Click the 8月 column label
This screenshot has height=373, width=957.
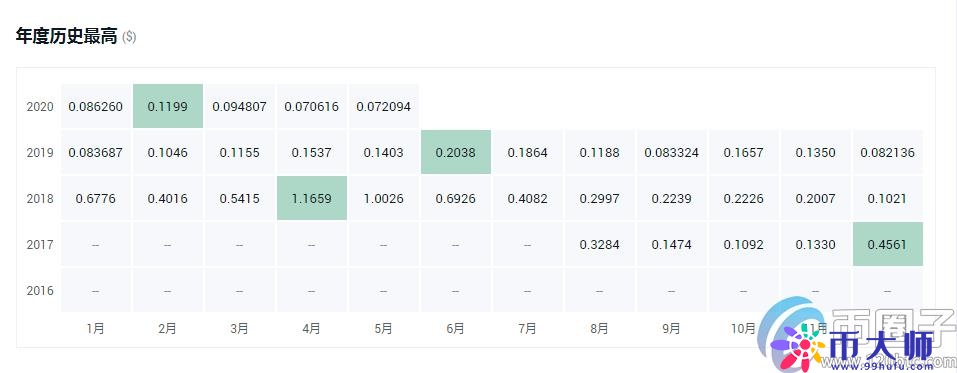(599, 329)
